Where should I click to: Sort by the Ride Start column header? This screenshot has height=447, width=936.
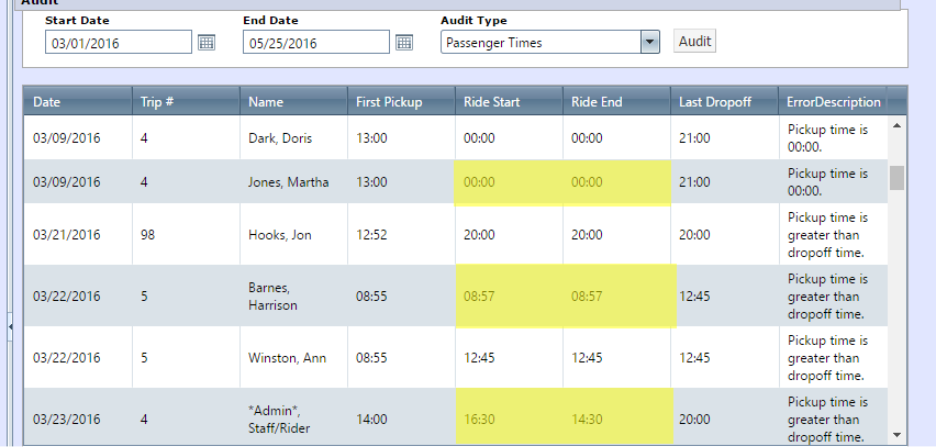[508, 101]
